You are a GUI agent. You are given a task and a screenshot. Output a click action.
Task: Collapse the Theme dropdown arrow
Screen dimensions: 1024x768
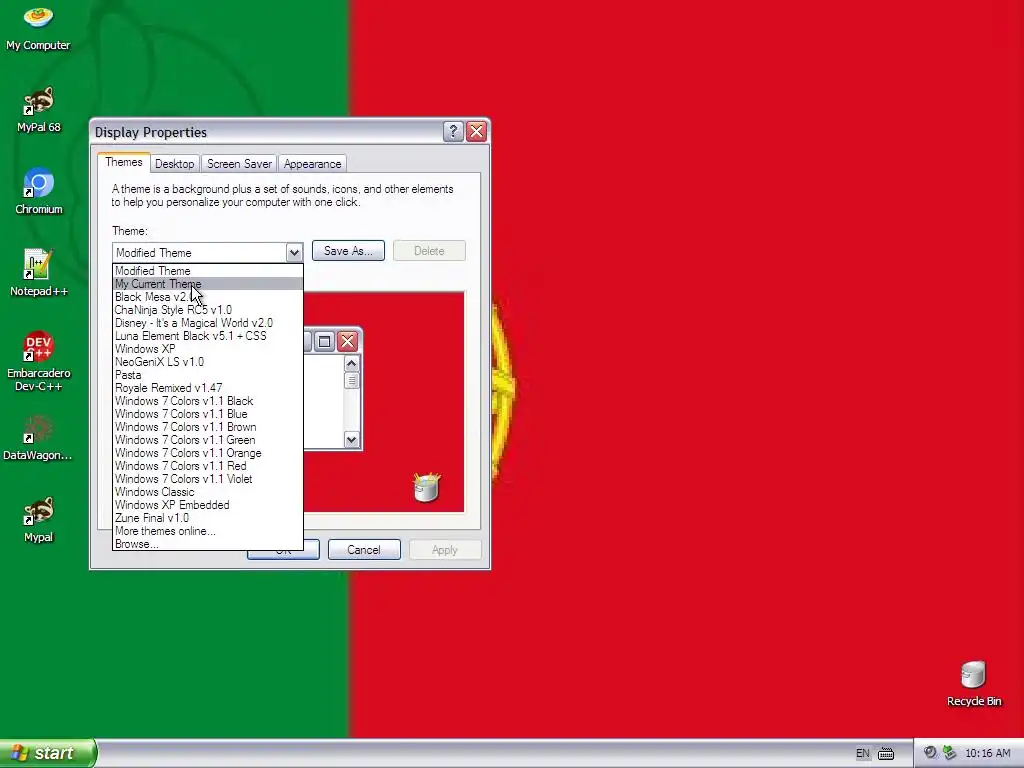click(x=294, y=252)
